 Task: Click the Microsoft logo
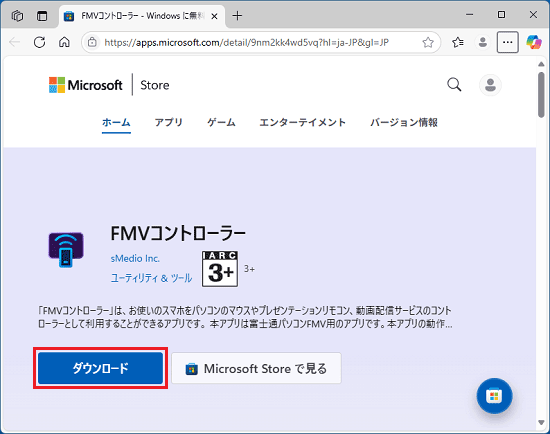[86, 85]
